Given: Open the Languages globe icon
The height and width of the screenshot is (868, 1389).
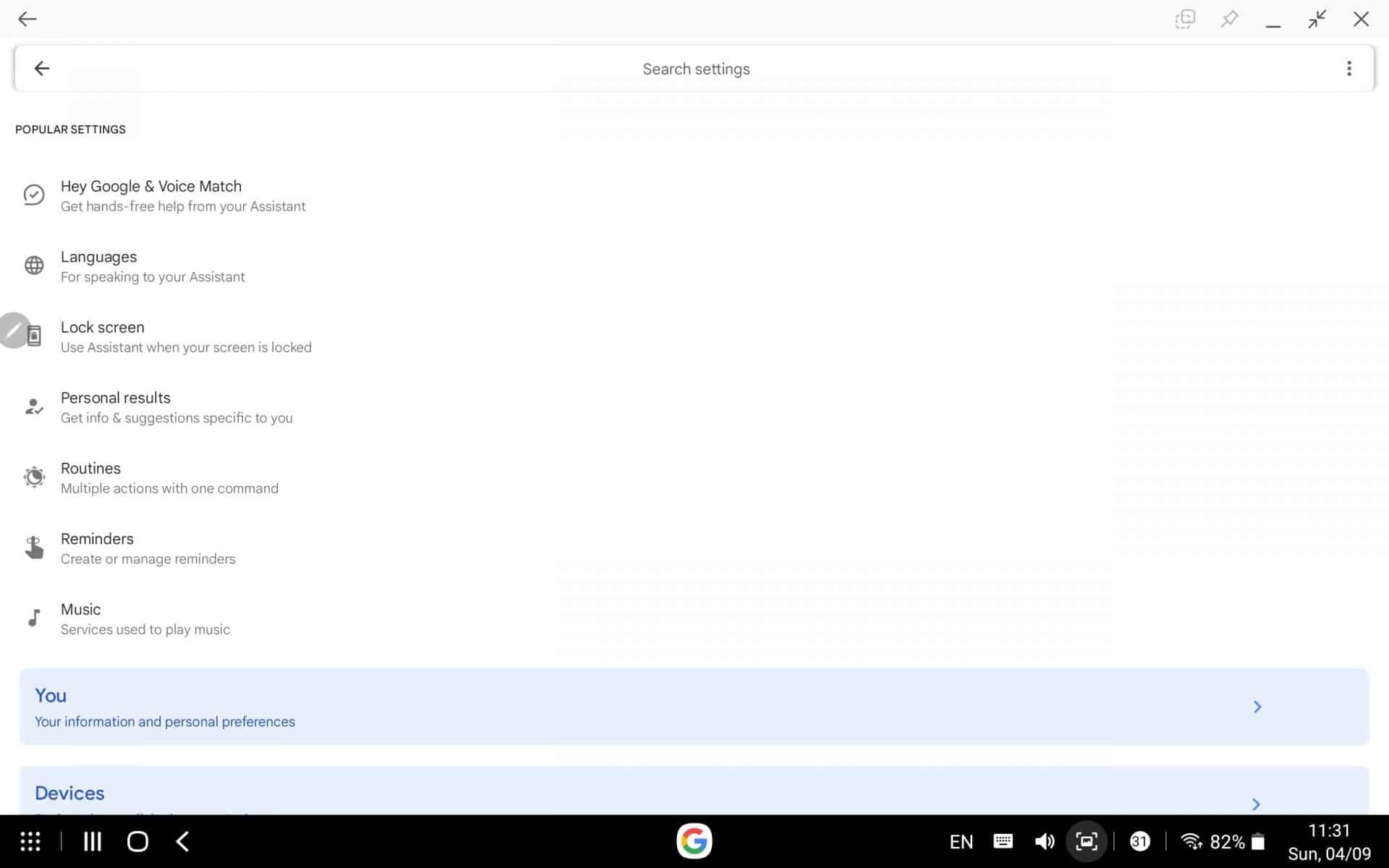Looking at the screenshot, I should click(x=34, y=265).
